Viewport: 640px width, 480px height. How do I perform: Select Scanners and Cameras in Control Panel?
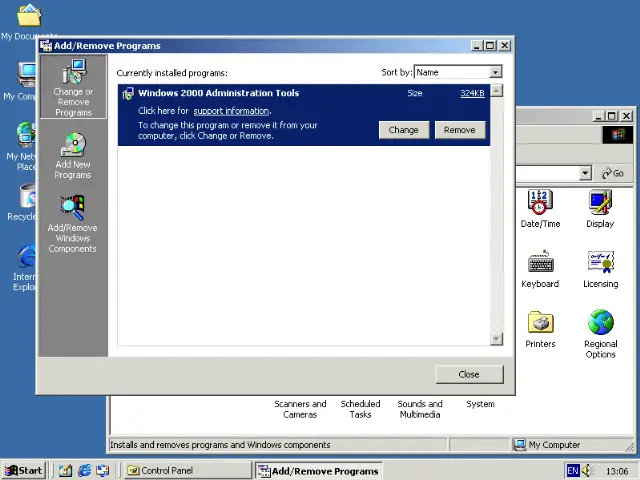[x=300, y=409]
